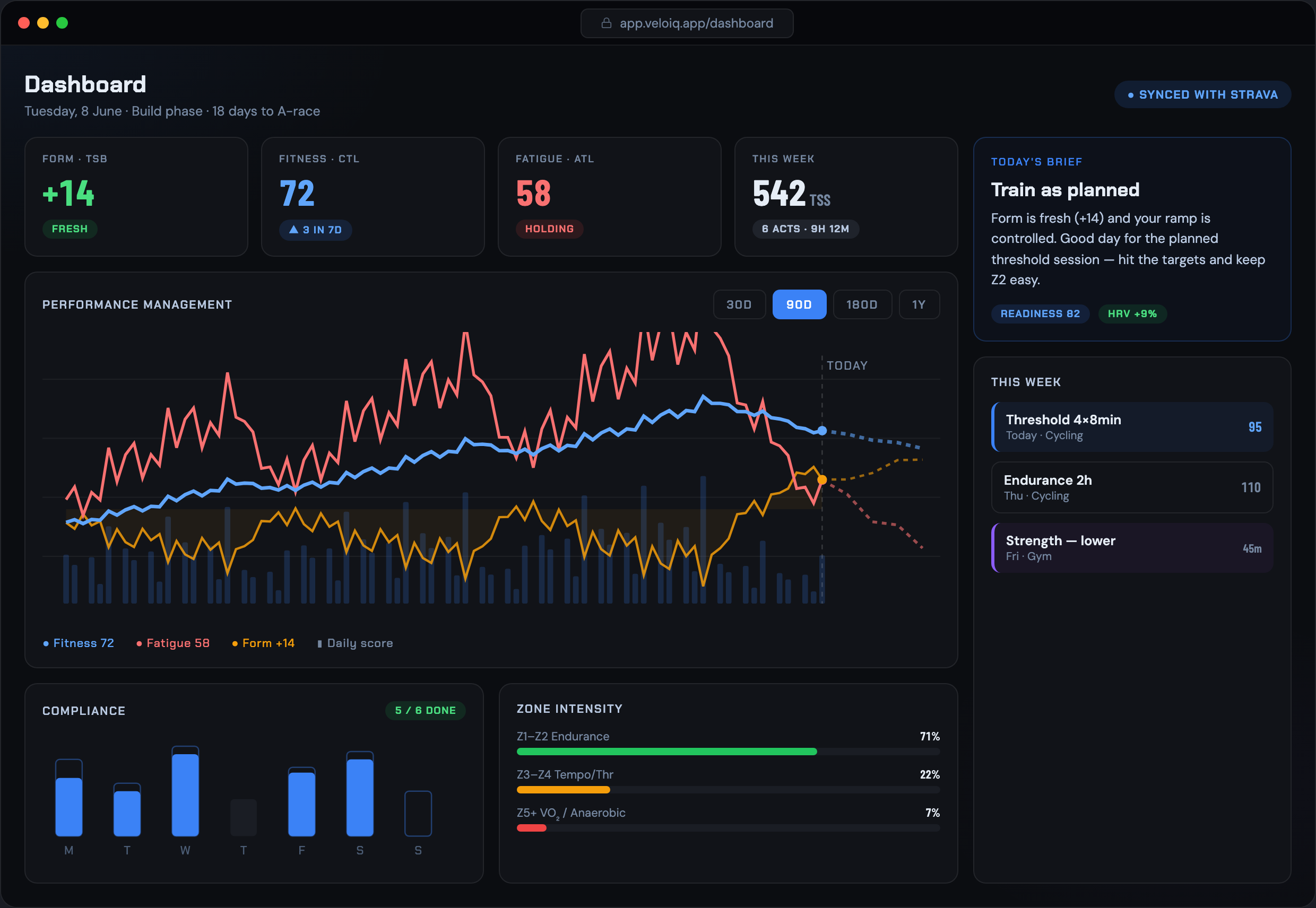Click the HRV +9% badge
Image resolution: width=1316 pixels, height=908 pixels.
click(1132, 313)
